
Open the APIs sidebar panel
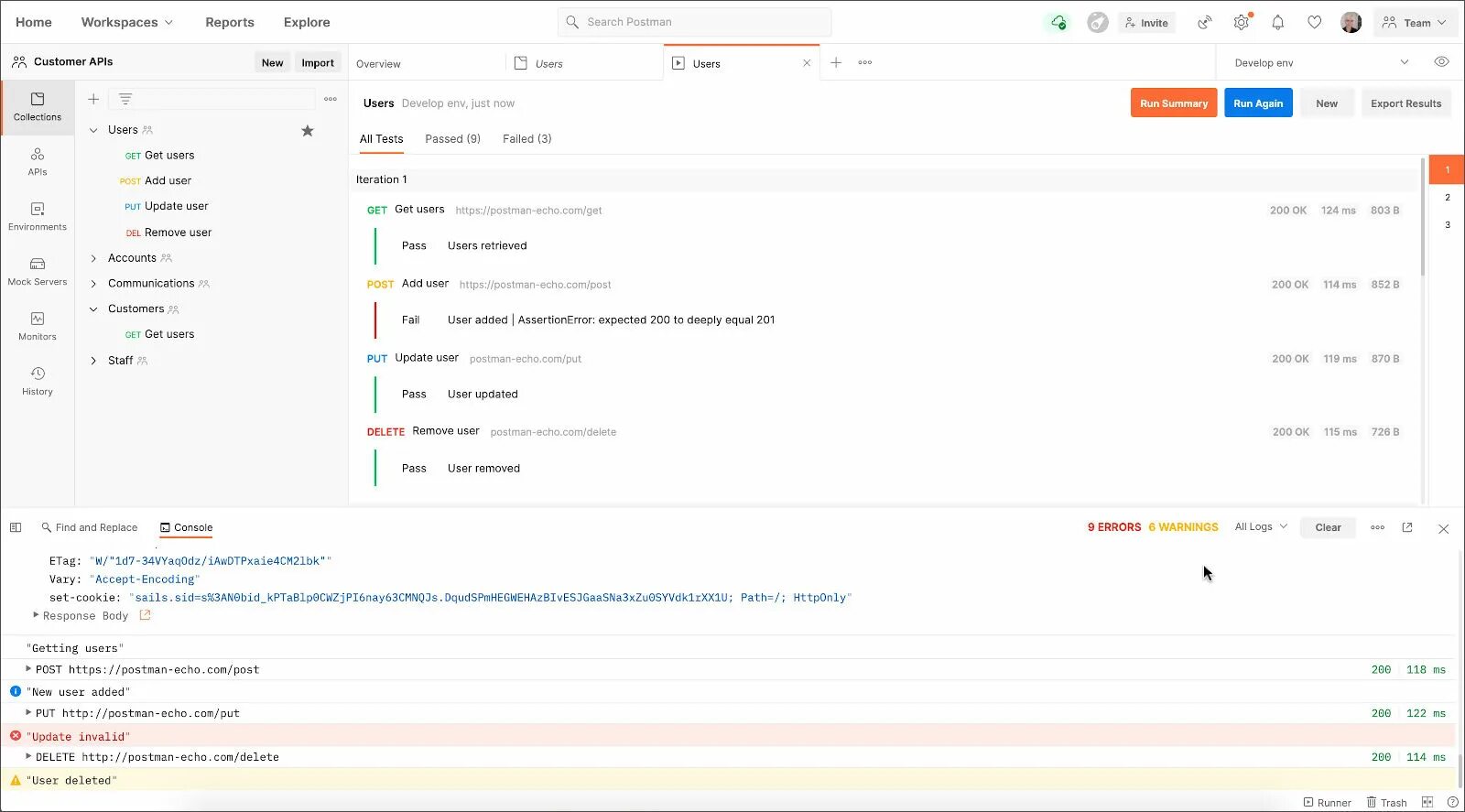(x=38, y=162)
